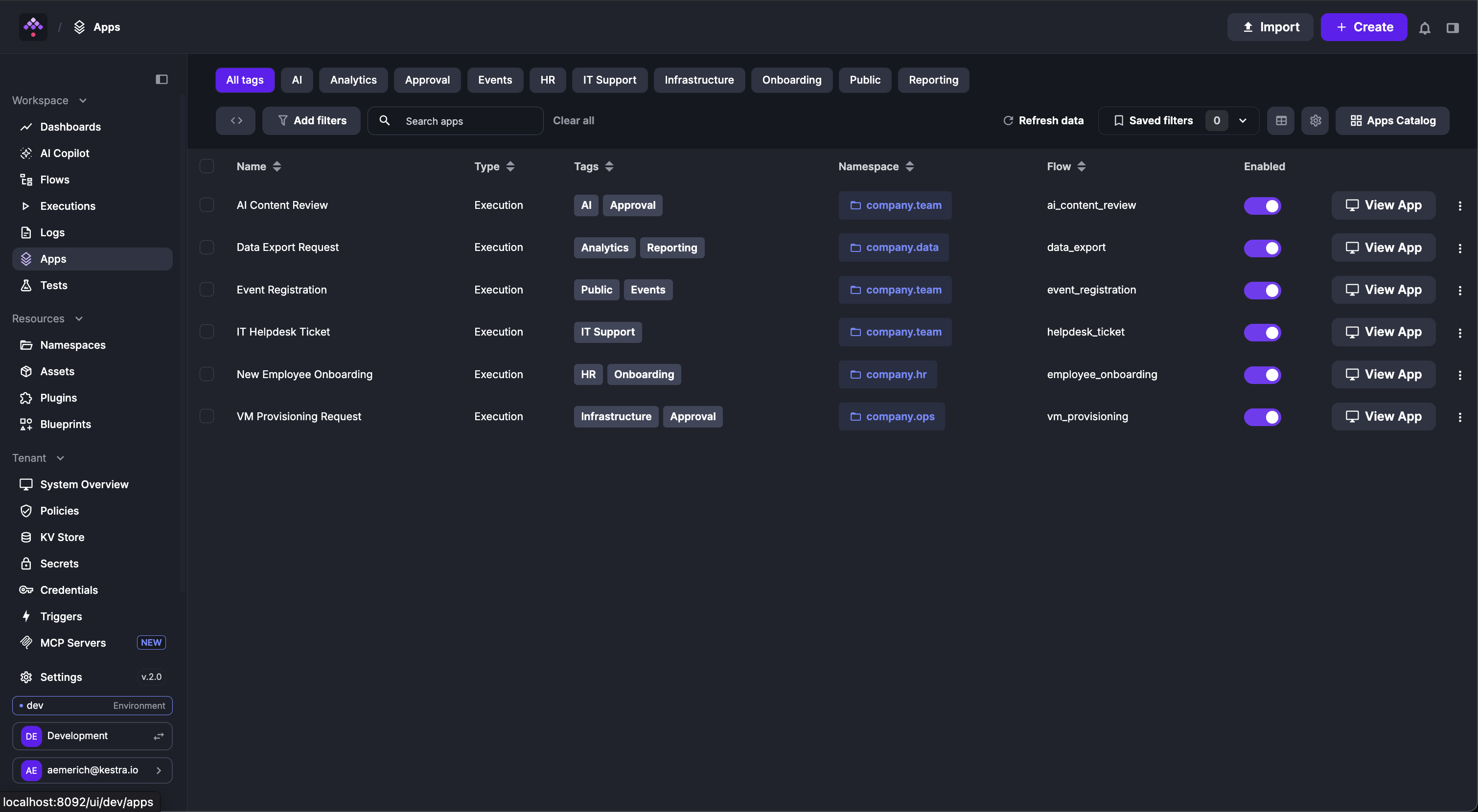Open Policies in sidebar
This screenshot has width=1478, height=812.
[x=92, y=510]
